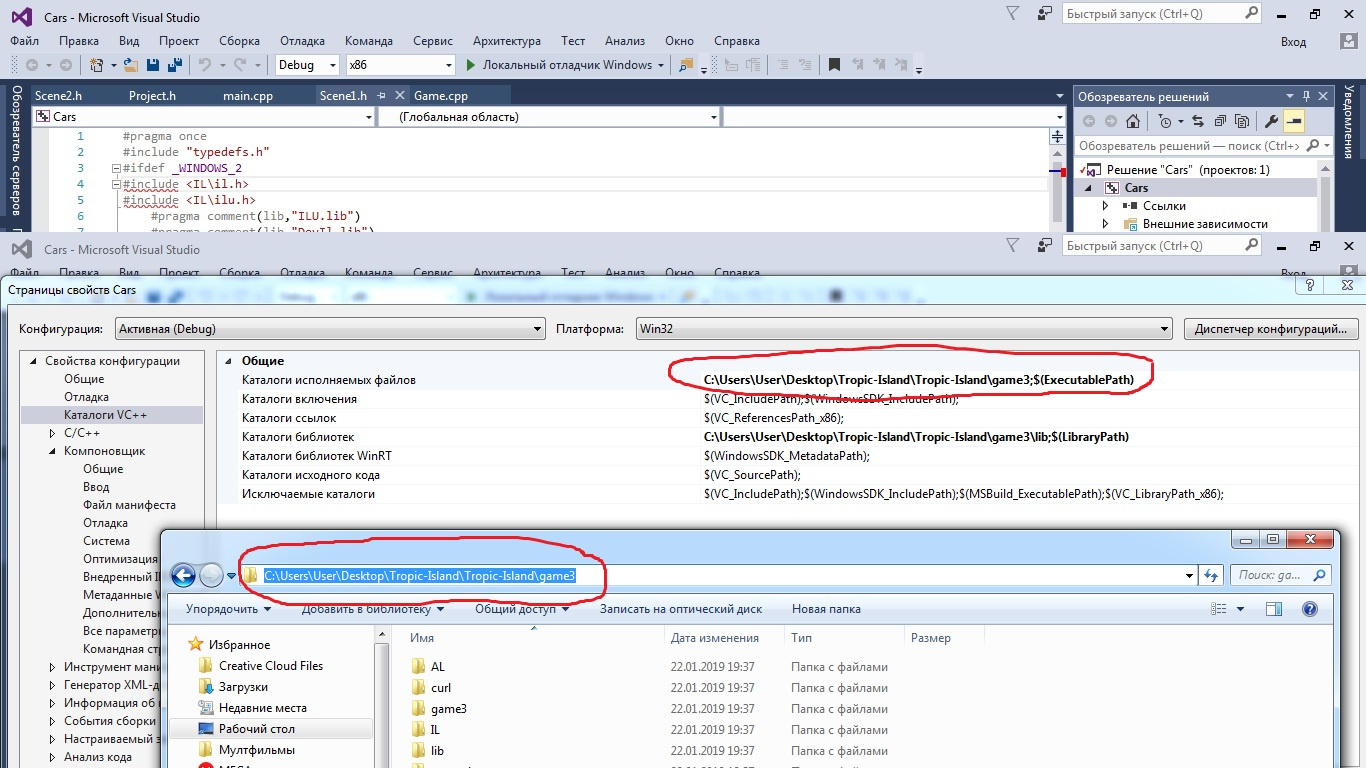Save the current file with the single floppy icon

153,65
